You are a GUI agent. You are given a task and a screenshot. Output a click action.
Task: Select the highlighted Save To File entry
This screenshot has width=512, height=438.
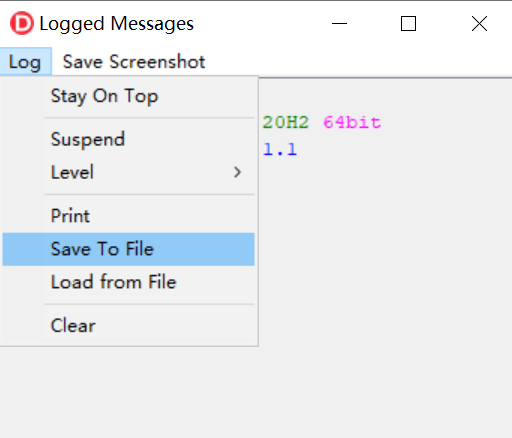click(x=129, y=249)
